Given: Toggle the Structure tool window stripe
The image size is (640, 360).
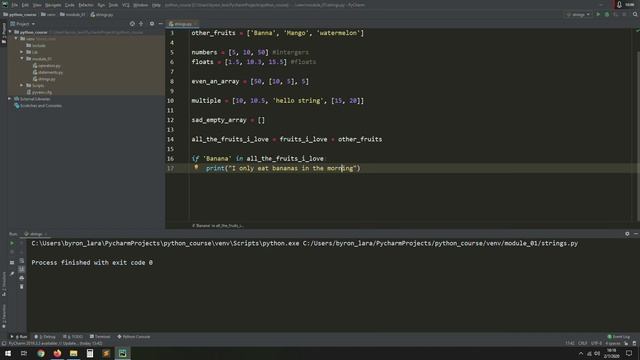Looking at the screenshot, I should (x=4, y=284).
